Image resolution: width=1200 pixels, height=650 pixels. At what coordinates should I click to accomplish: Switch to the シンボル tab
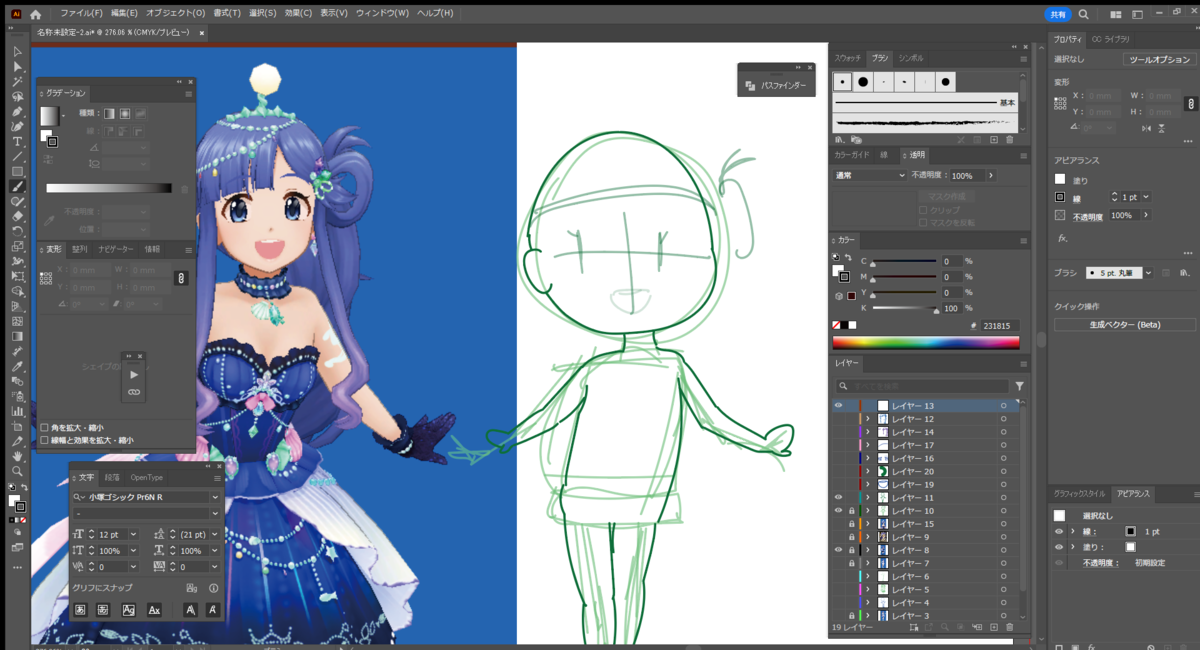911,58
